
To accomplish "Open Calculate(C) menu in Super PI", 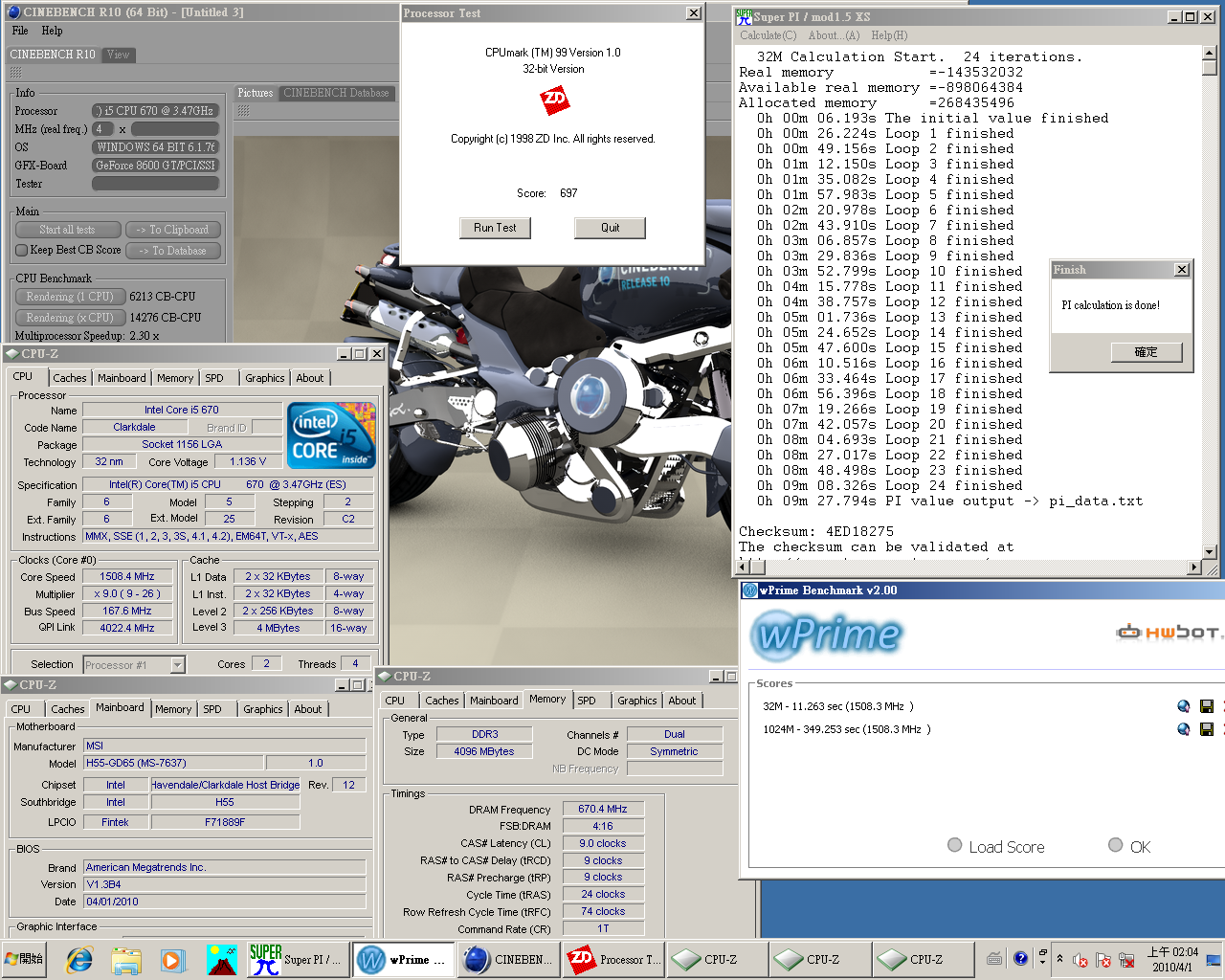I will tap(768, 35).
